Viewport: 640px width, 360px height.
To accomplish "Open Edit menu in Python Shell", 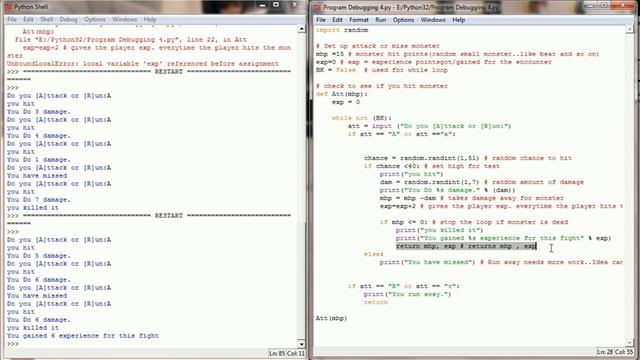I will point(28,20).
